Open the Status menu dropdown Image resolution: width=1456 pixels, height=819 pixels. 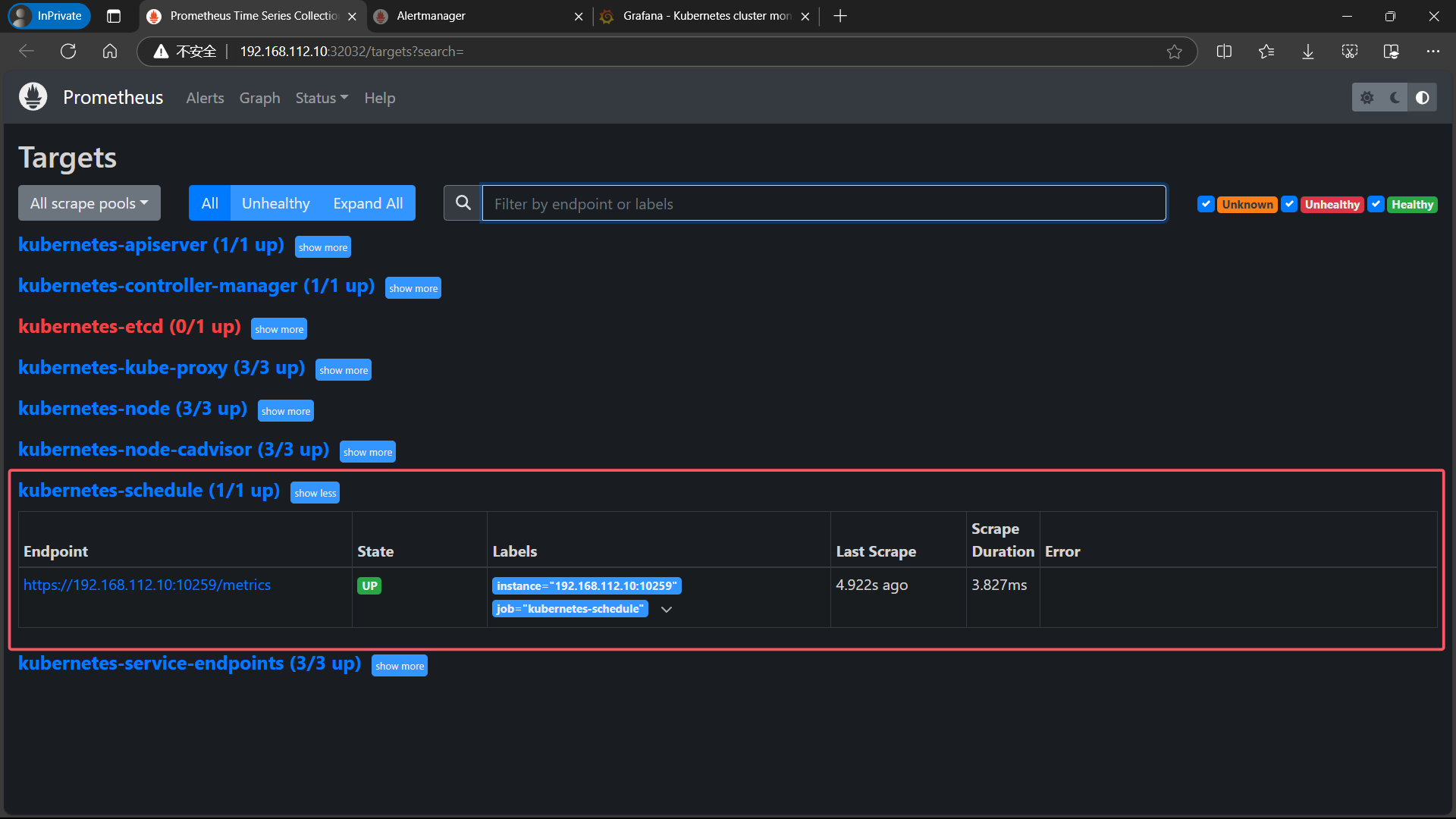pyautogui.click(x=322, y=98)
